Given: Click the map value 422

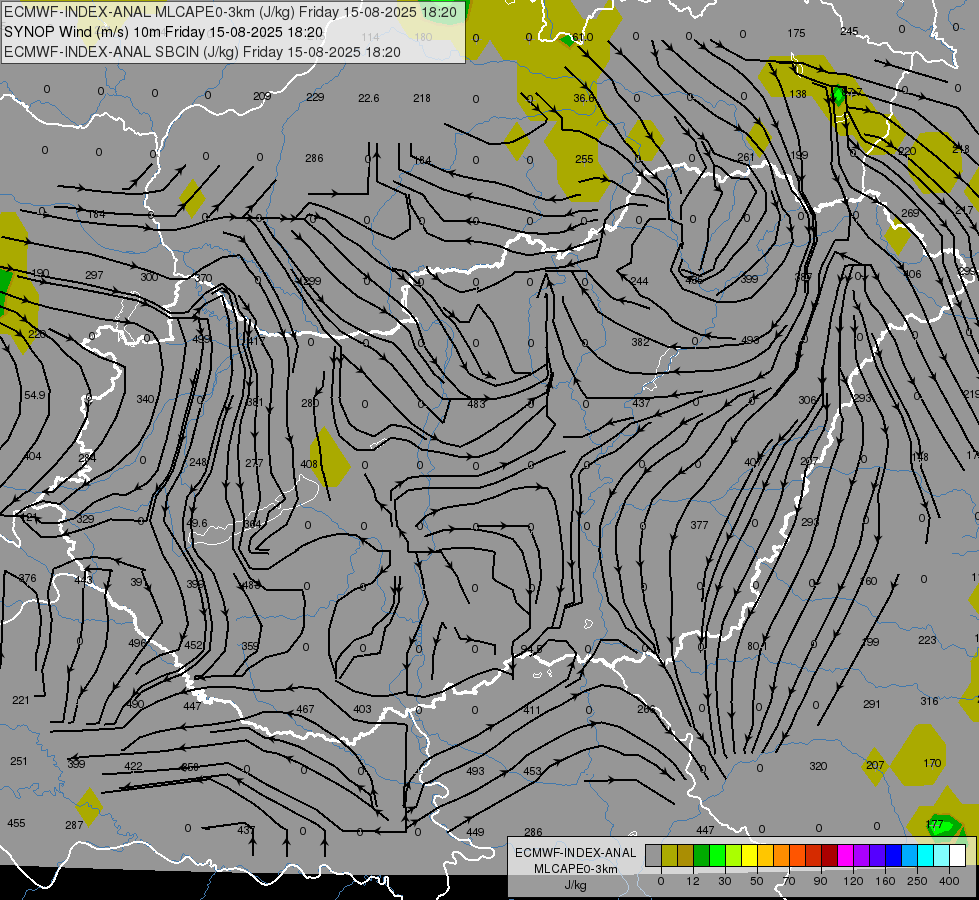Looking at the screenshot, I should [x=133, y=766].
